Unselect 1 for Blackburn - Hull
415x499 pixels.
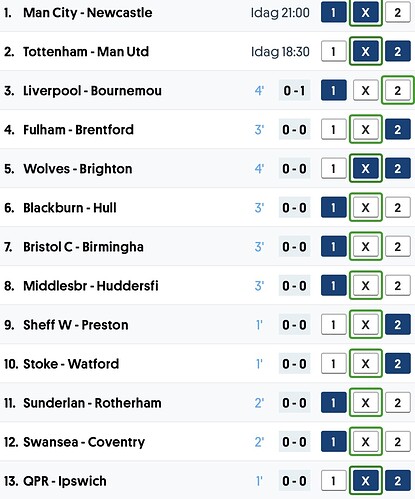point(334,208)
